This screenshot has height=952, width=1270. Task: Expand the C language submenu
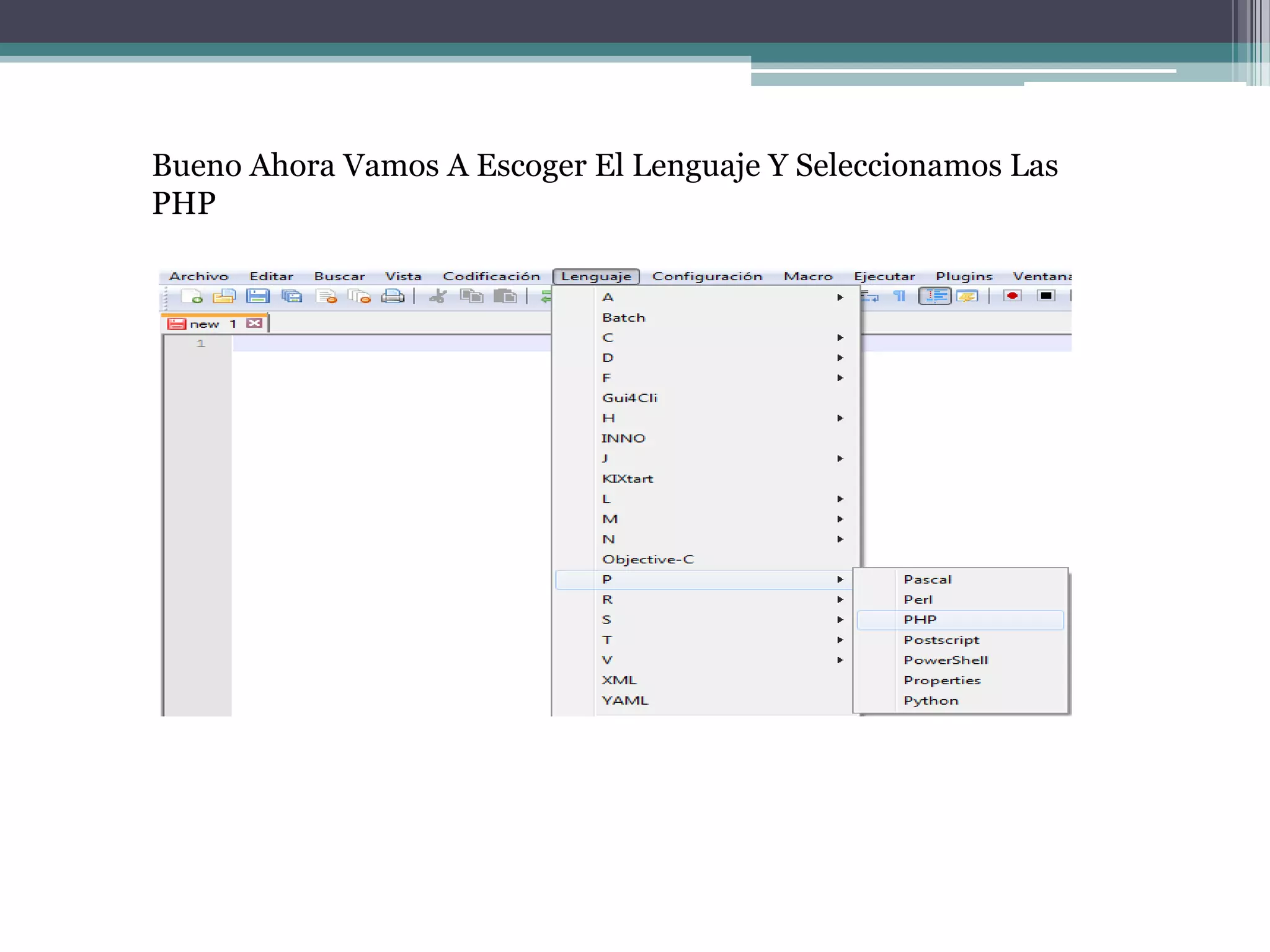705,338
